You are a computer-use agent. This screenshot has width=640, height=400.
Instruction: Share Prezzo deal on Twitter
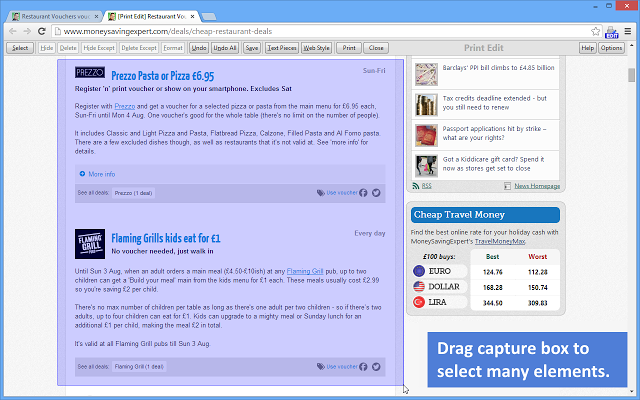pos(376,193)
